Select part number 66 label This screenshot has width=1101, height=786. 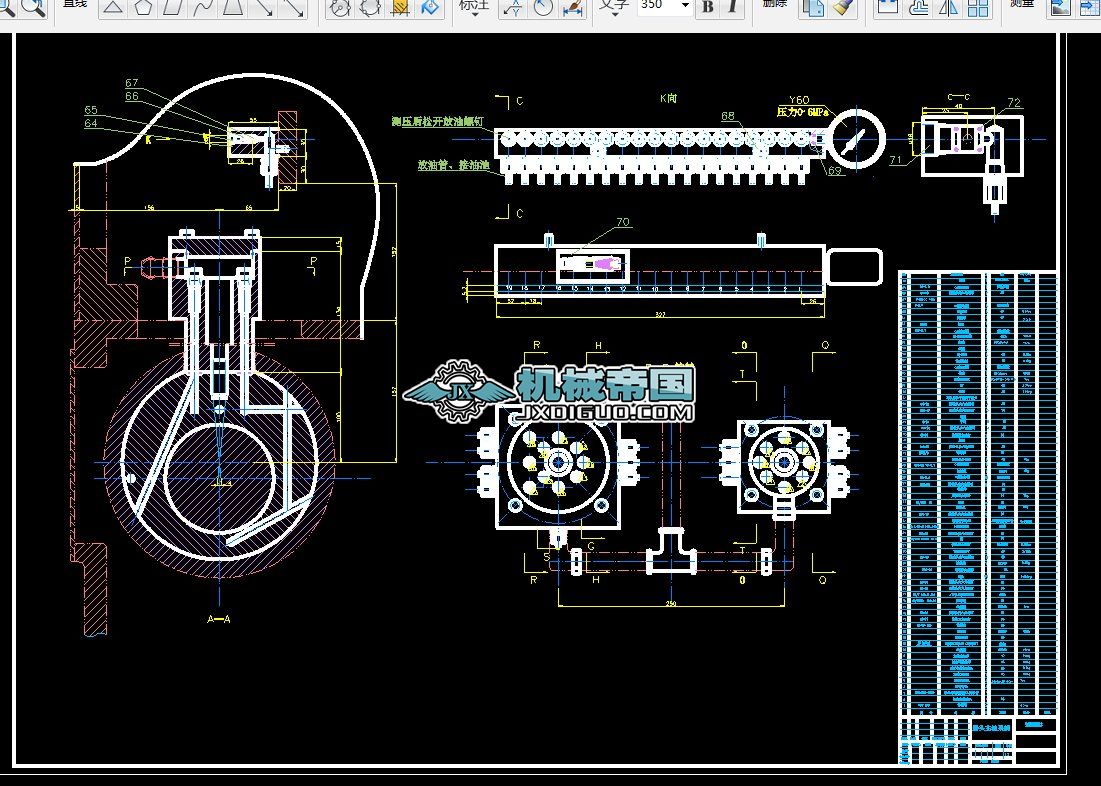pos(132,96)
